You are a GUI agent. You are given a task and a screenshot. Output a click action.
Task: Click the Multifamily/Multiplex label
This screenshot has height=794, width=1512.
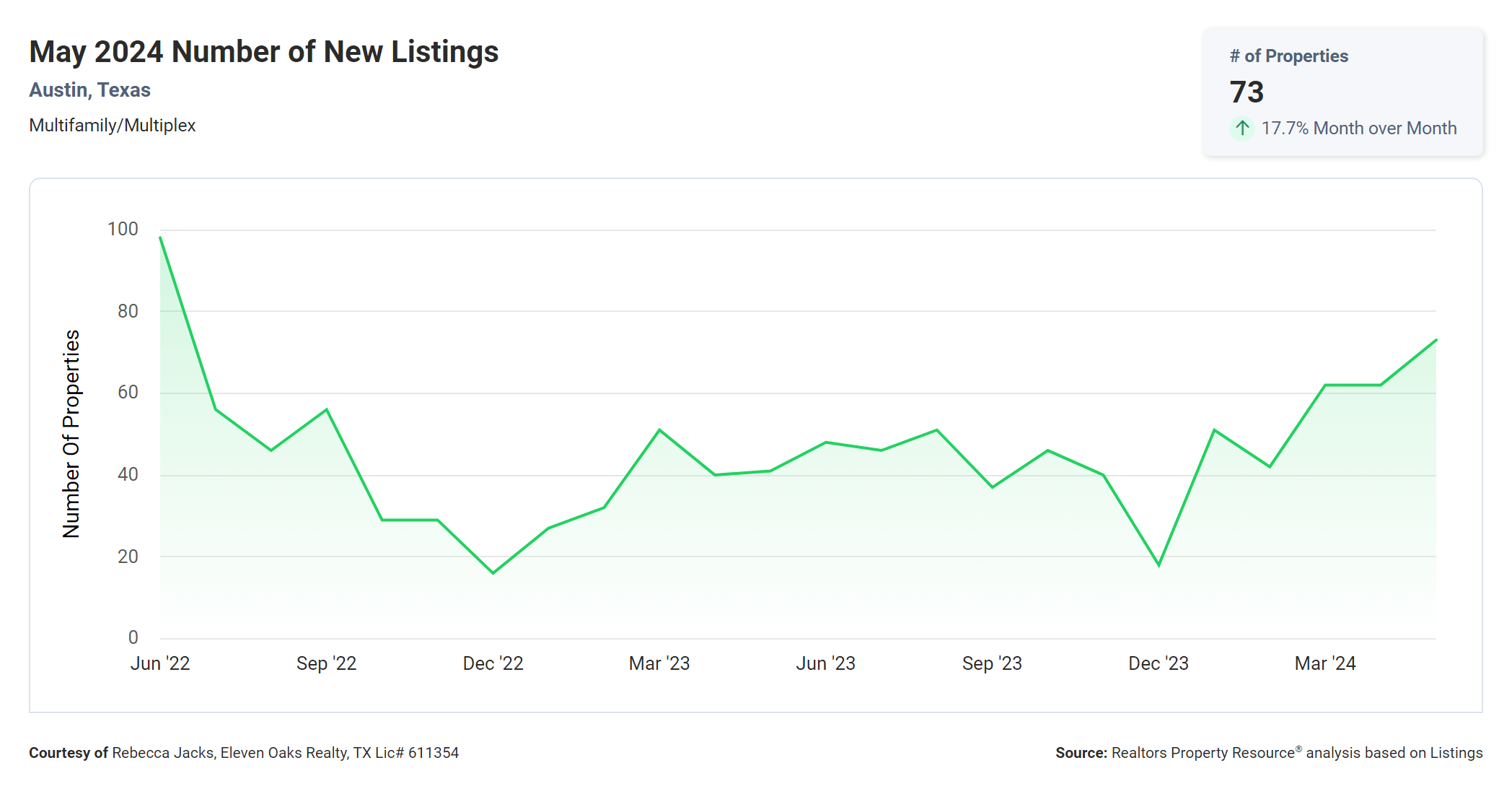point(112,126)
